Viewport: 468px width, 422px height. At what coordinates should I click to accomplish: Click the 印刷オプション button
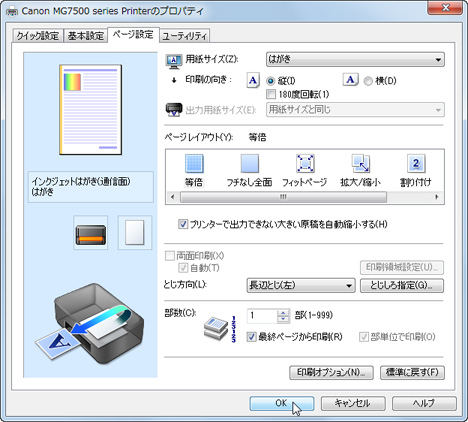[x=331, y=372]
